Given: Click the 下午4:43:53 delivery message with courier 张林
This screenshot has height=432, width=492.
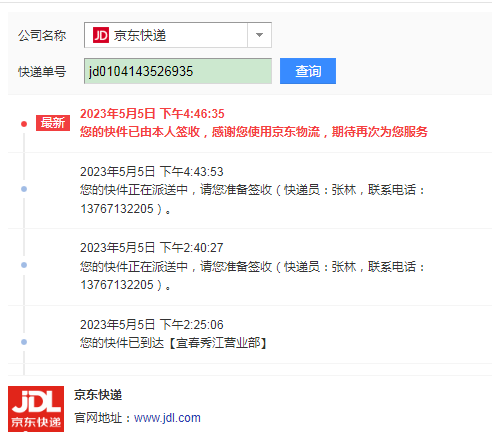Looking at the screenshot, I should [253, 199].
